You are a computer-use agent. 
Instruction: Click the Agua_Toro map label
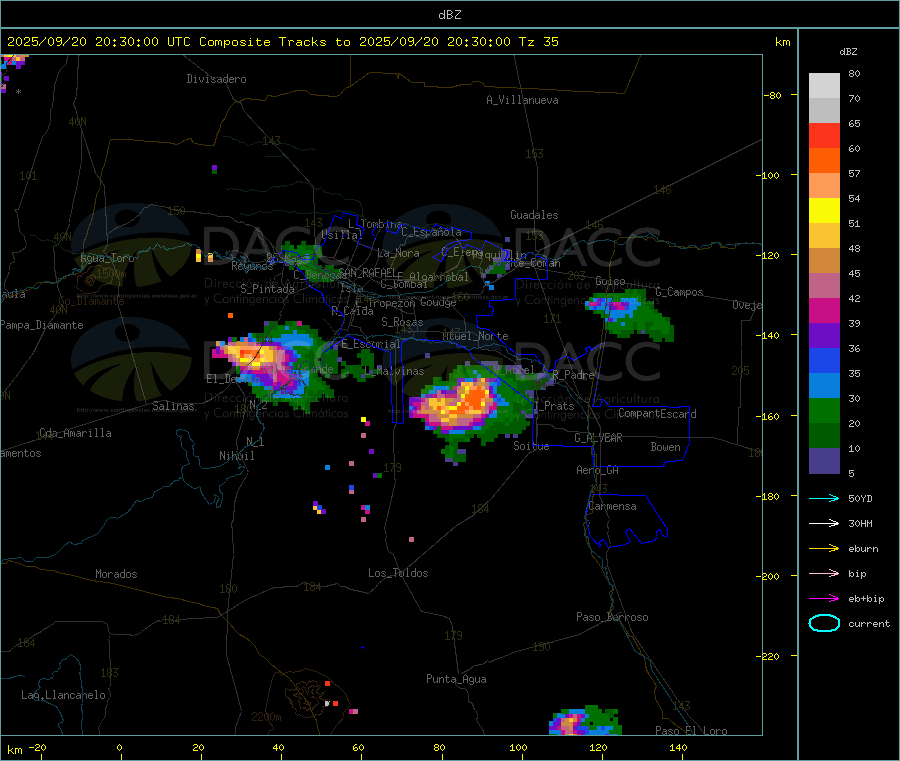click(x=107, y=258)
